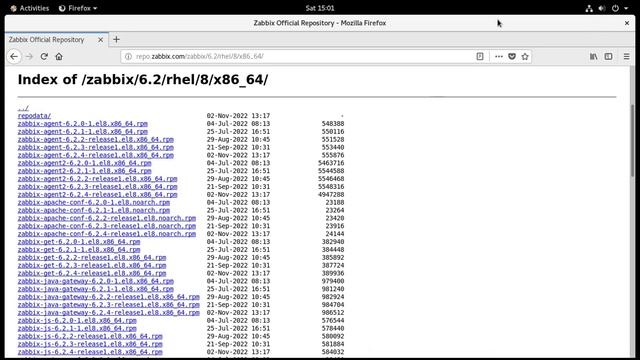Image resolution: width=640 pixels, height=360 pixels.
Task: Download zabbix-js-6.2.2-release1.el8.x86_64.rpm
Action: 90,336
